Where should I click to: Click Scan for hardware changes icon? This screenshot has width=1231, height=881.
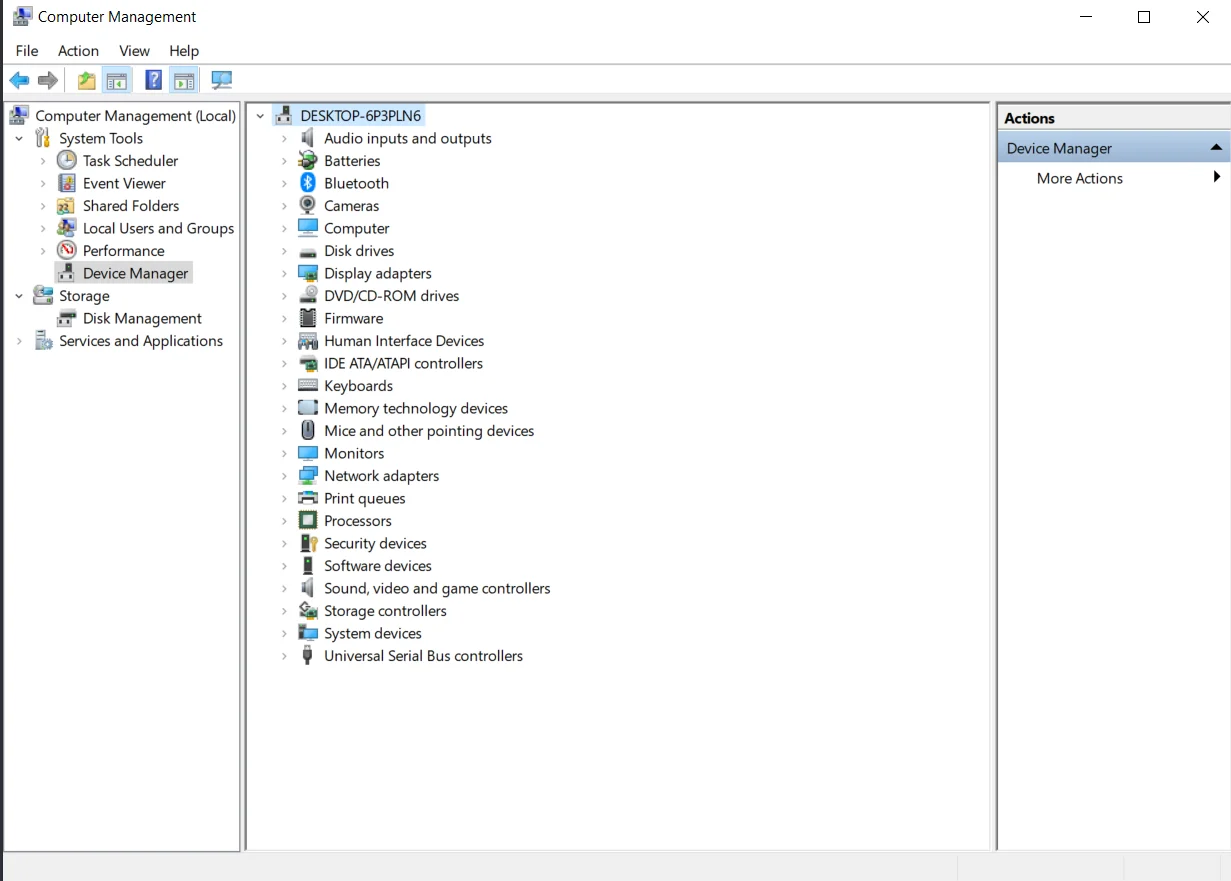(x=221, y=80)
